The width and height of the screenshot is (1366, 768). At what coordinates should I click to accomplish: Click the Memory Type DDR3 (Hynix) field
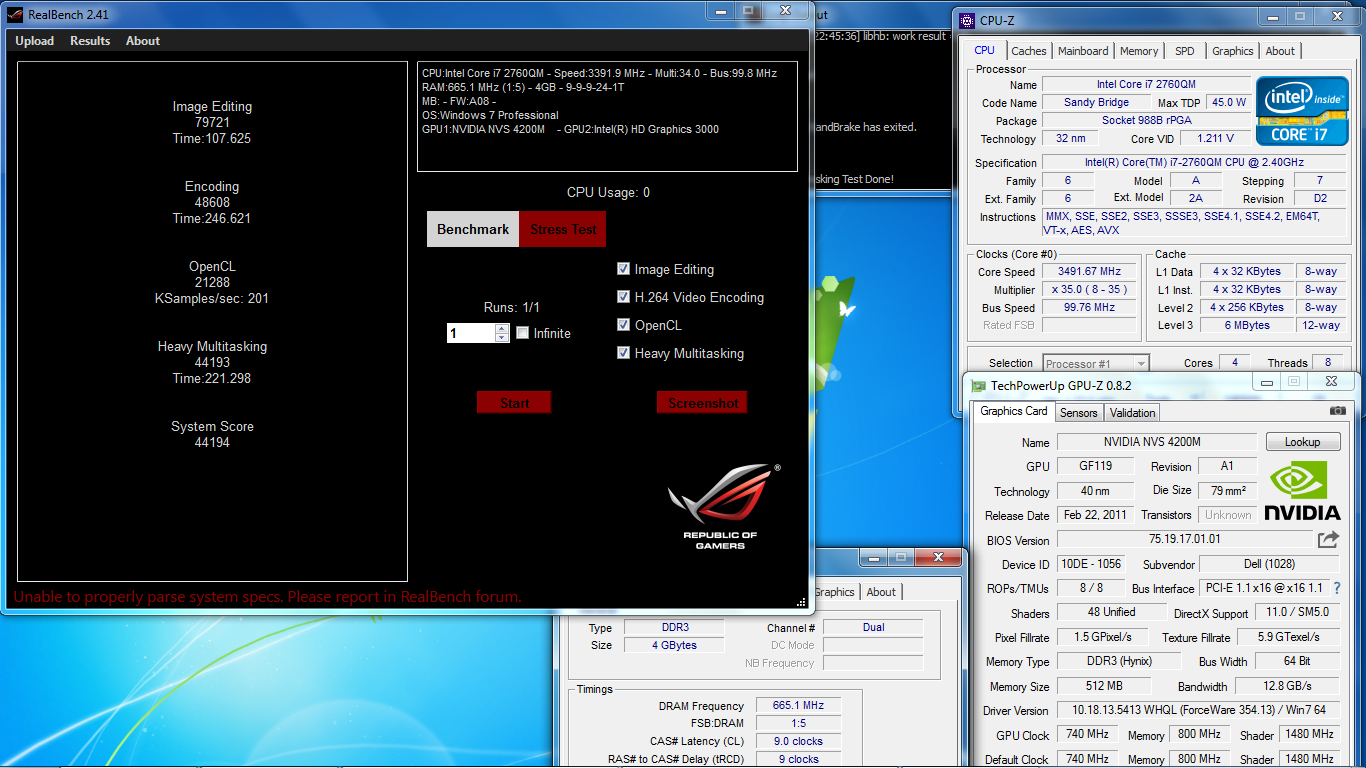[1119, 661]
